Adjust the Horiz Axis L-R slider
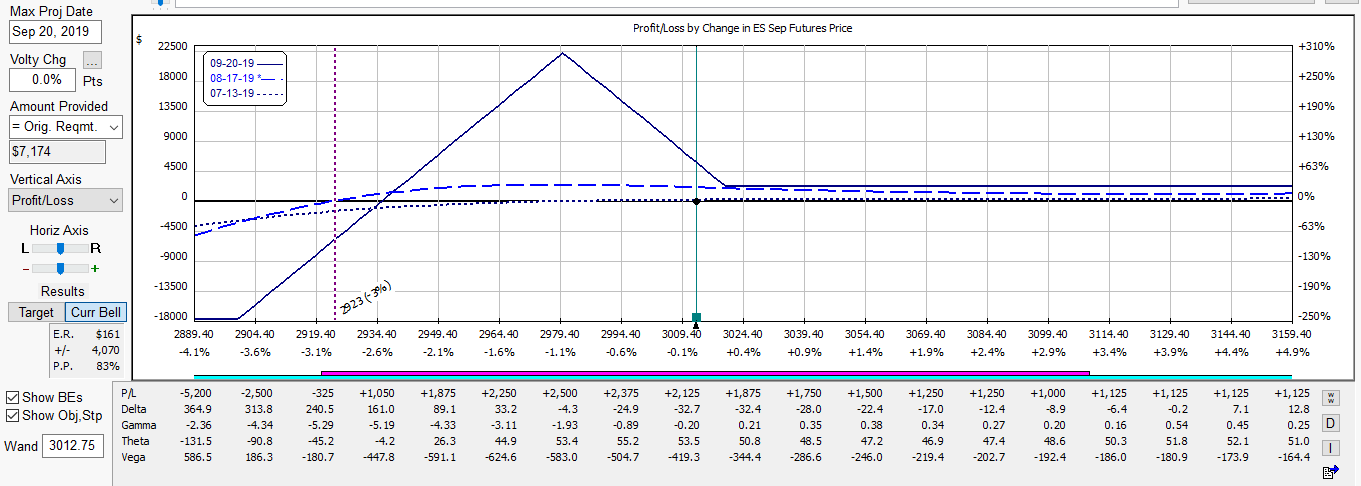This screenshot has height=486, width=1361. tap(61, 247)
